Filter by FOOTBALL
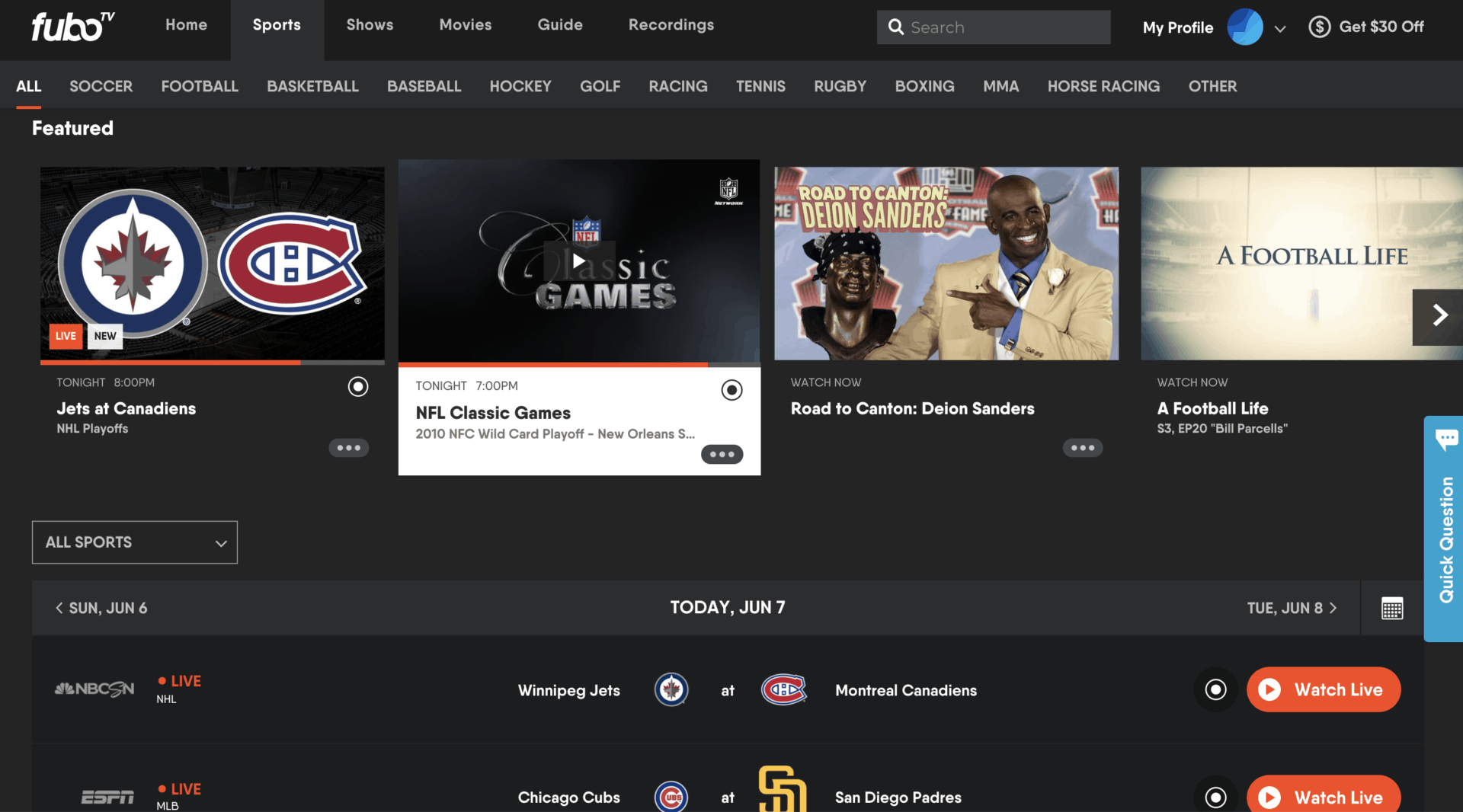Viewport: 1463px width, 812px height. click(x=200, y=86)
